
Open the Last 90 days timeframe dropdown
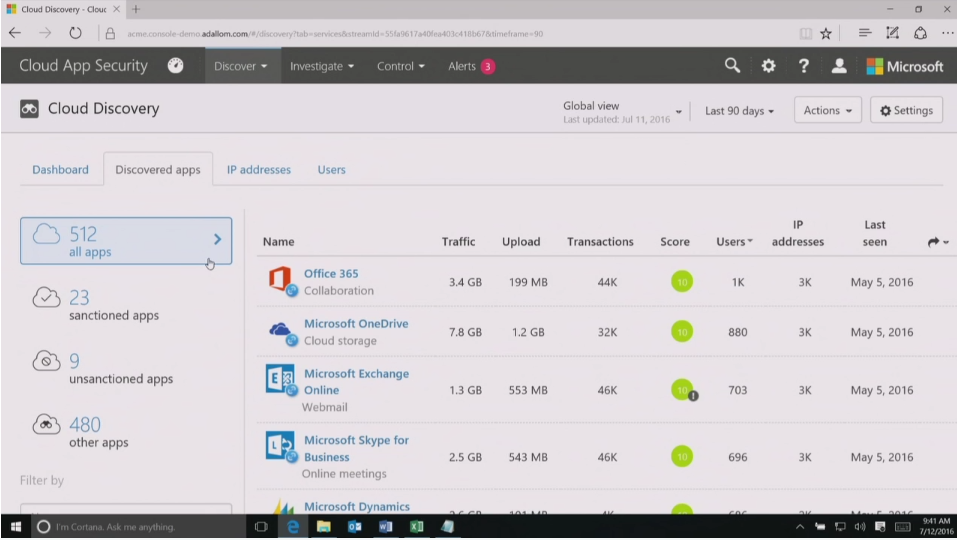pos(739,111)
